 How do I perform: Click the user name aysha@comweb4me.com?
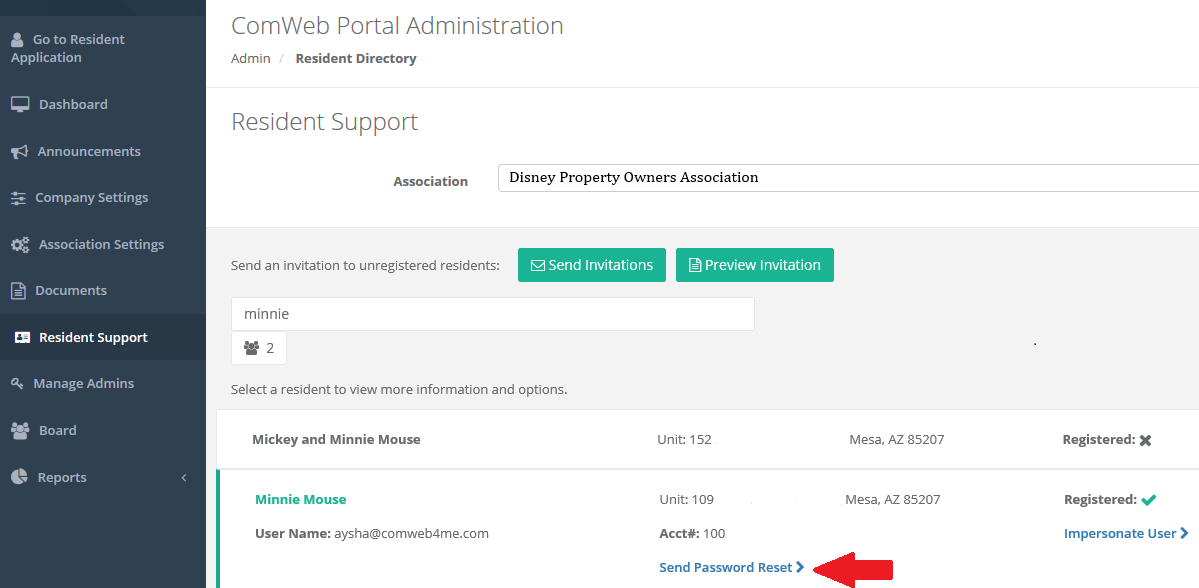click(x=411, y=534)
